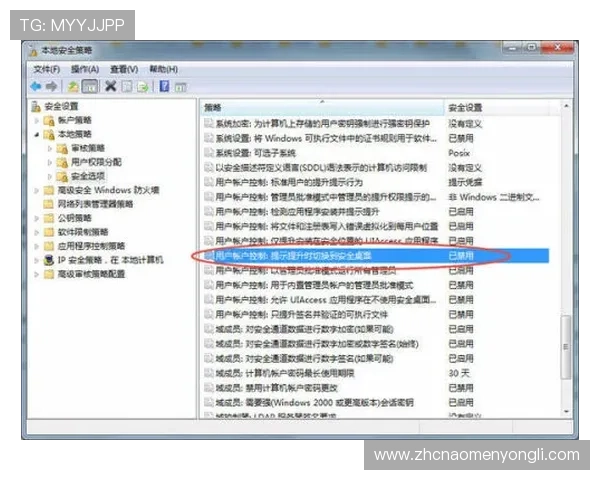Image resolution: width=600 pixels, height=480 pixels.
Task: Click the icon of 域成员: 禁用计算机帐户密码更改
Action: (209, 387)
